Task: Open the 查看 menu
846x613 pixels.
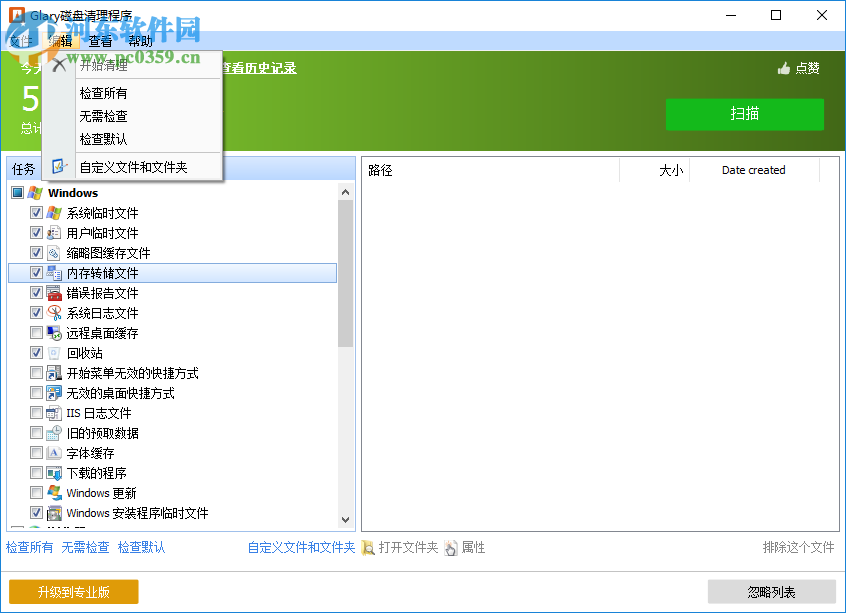Action: [101, 42]
